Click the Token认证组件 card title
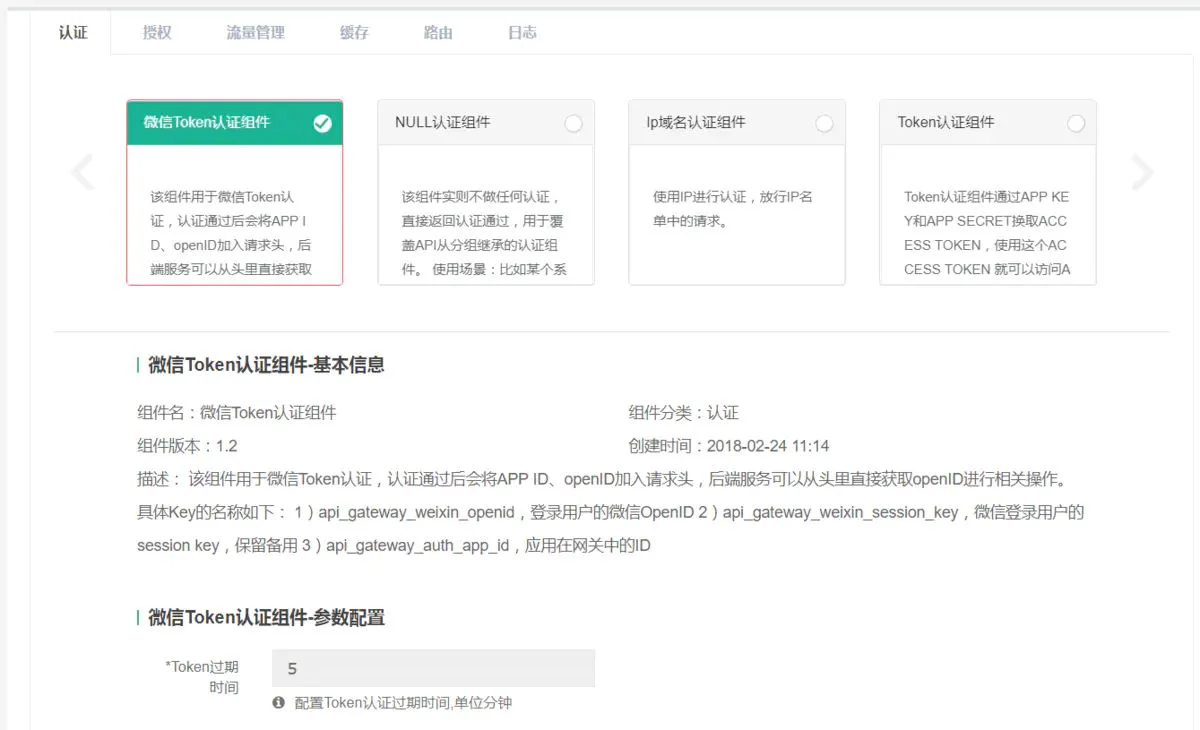Image resolution: width=1200 pixels, height=730 pixels. coord(946,122)
